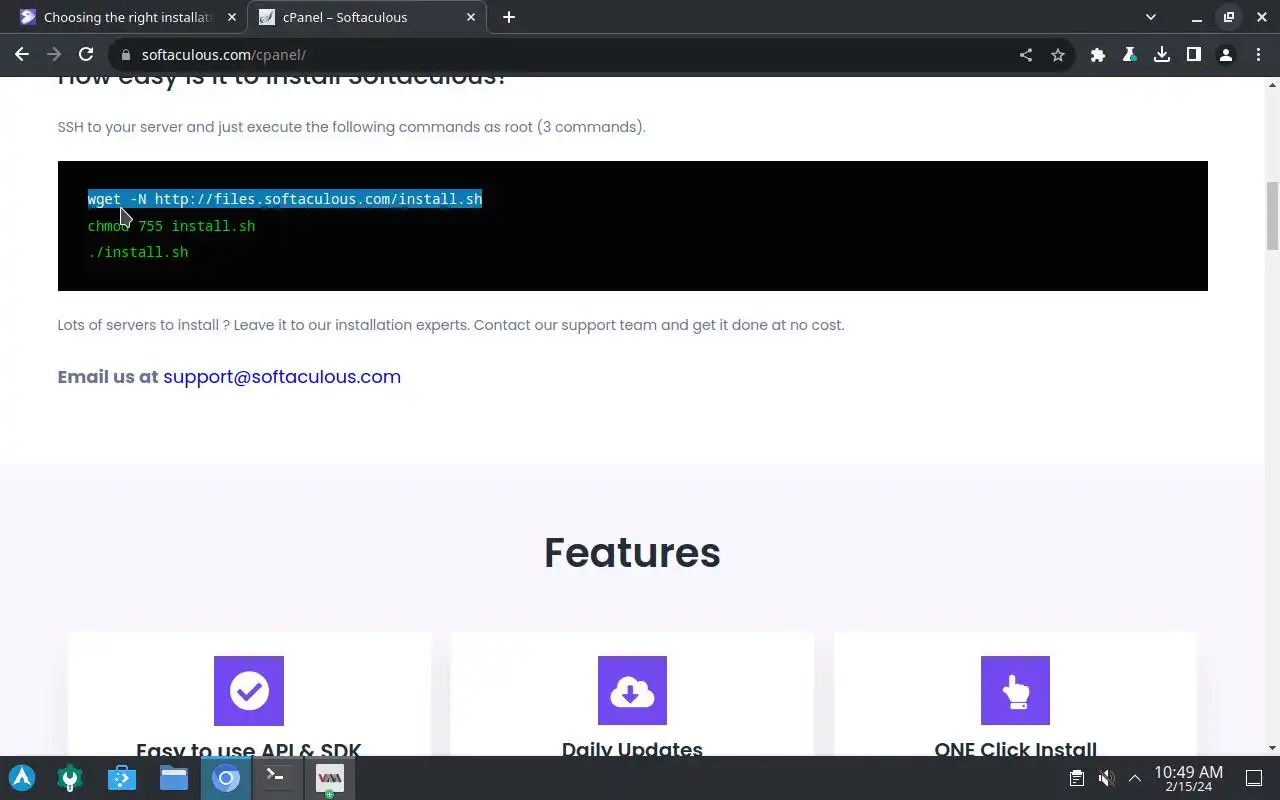1280x800 pixels.
Task: Expand the tab search dropdown
Action: (1151, 17)
